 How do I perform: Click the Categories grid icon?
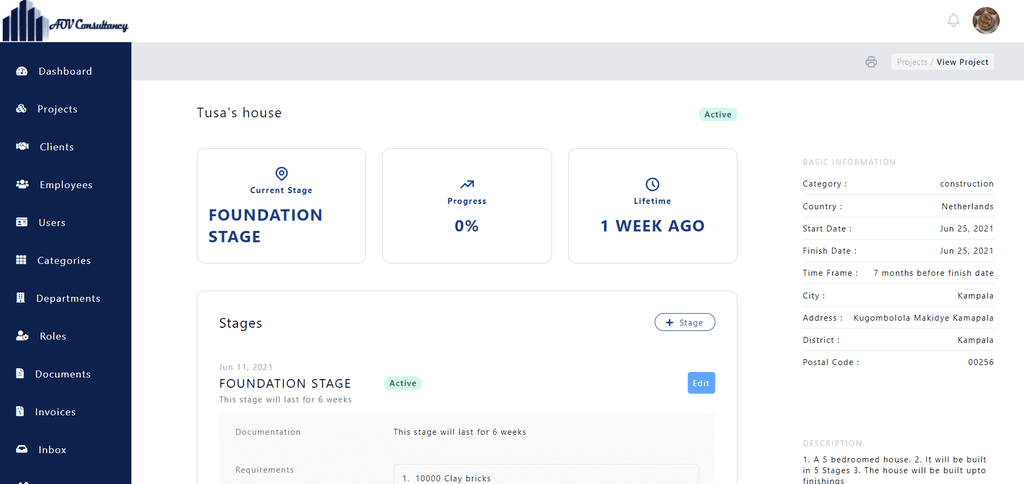(x=21, y=261)
